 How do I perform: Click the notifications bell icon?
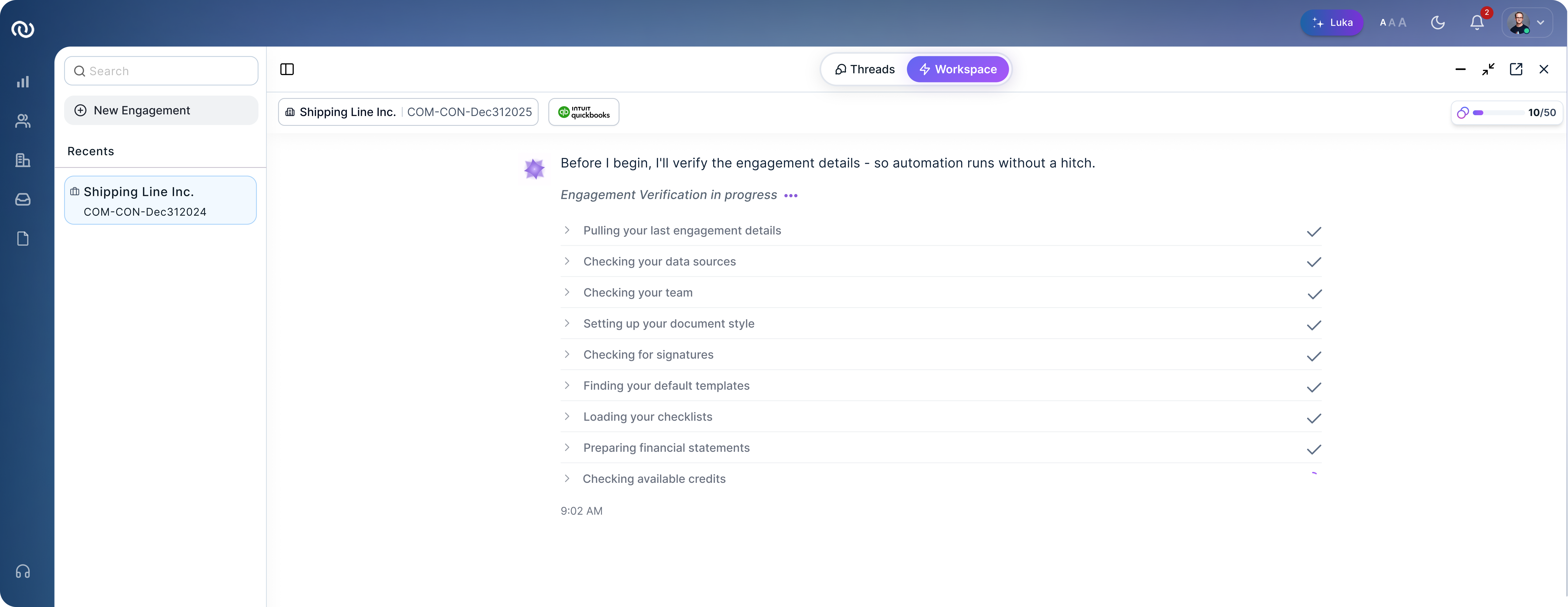pyautogui.click(x=1477, y=22)
